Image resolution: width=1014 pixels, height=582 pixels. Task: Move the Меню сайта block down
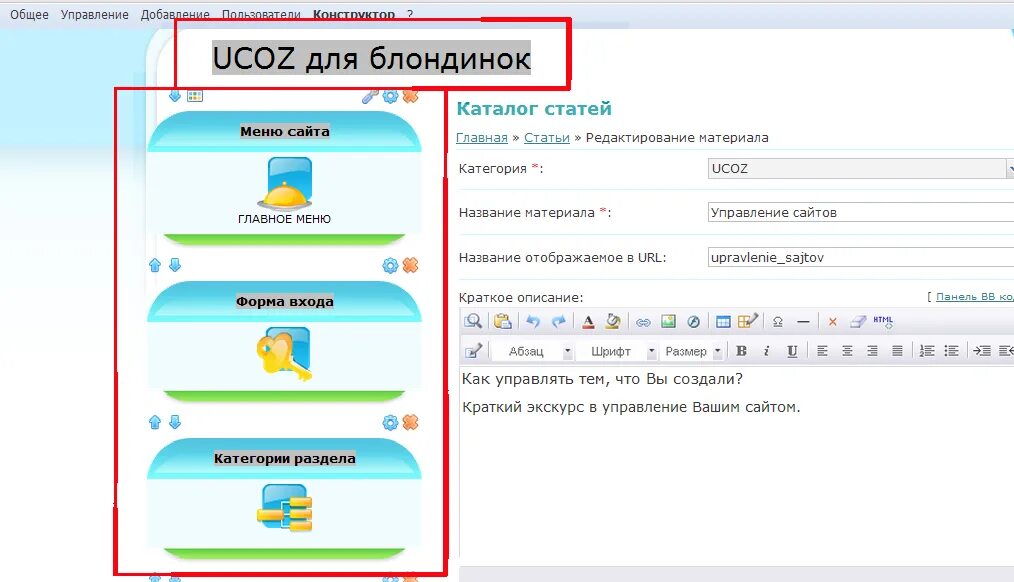(175, 96)
